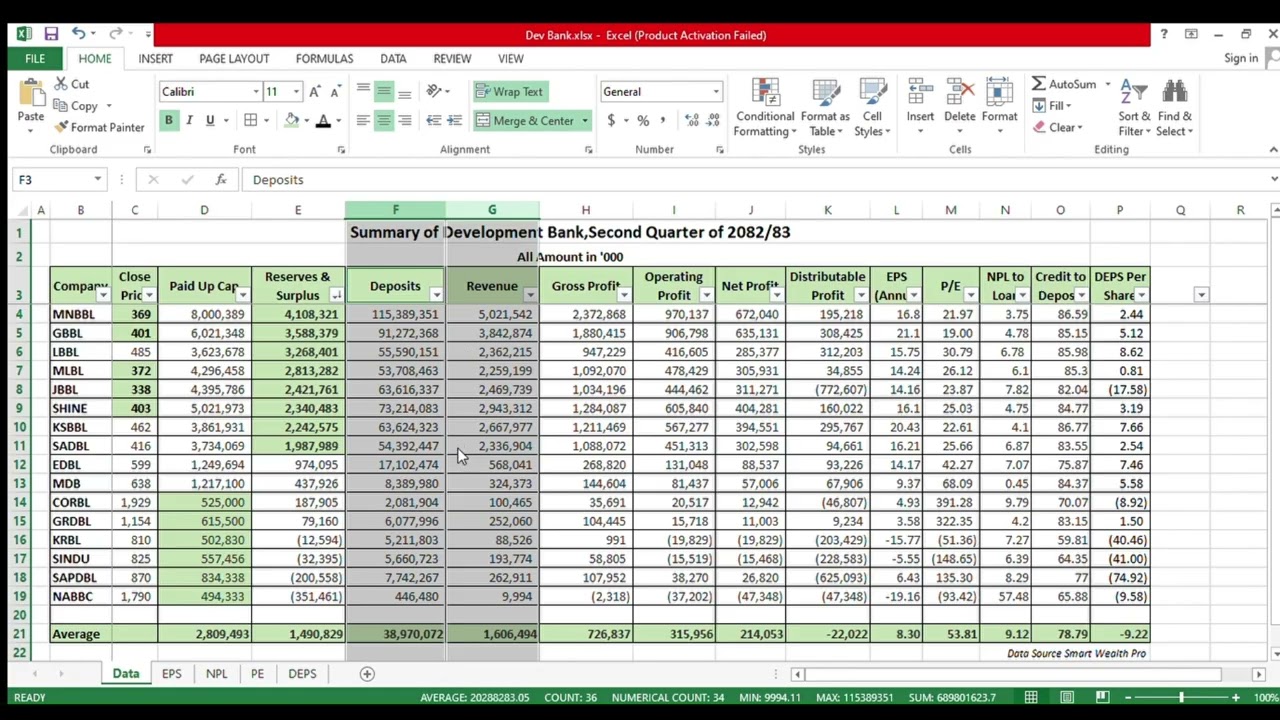Image resolution: width=1280 pixels, height=720 pixels.
Task: Apply Accounting dollar number format
Action: pyautogui.click(x=611, y=121)
